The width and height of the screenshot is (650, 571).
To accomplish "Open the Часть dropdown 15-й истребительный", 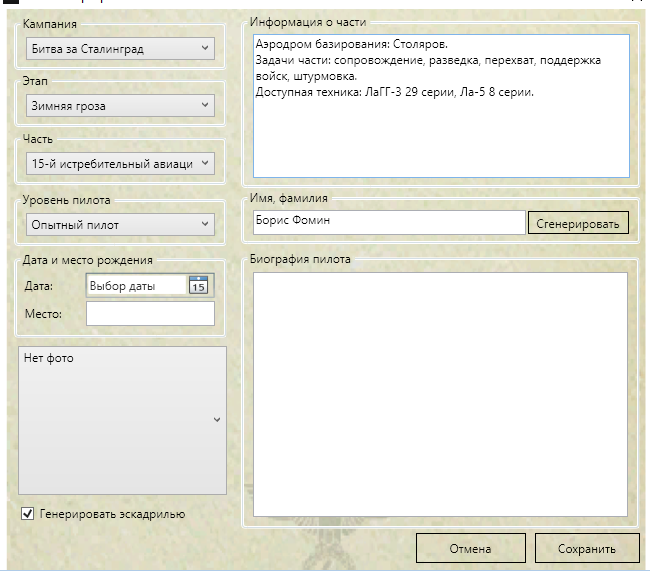I will (120, 163).
